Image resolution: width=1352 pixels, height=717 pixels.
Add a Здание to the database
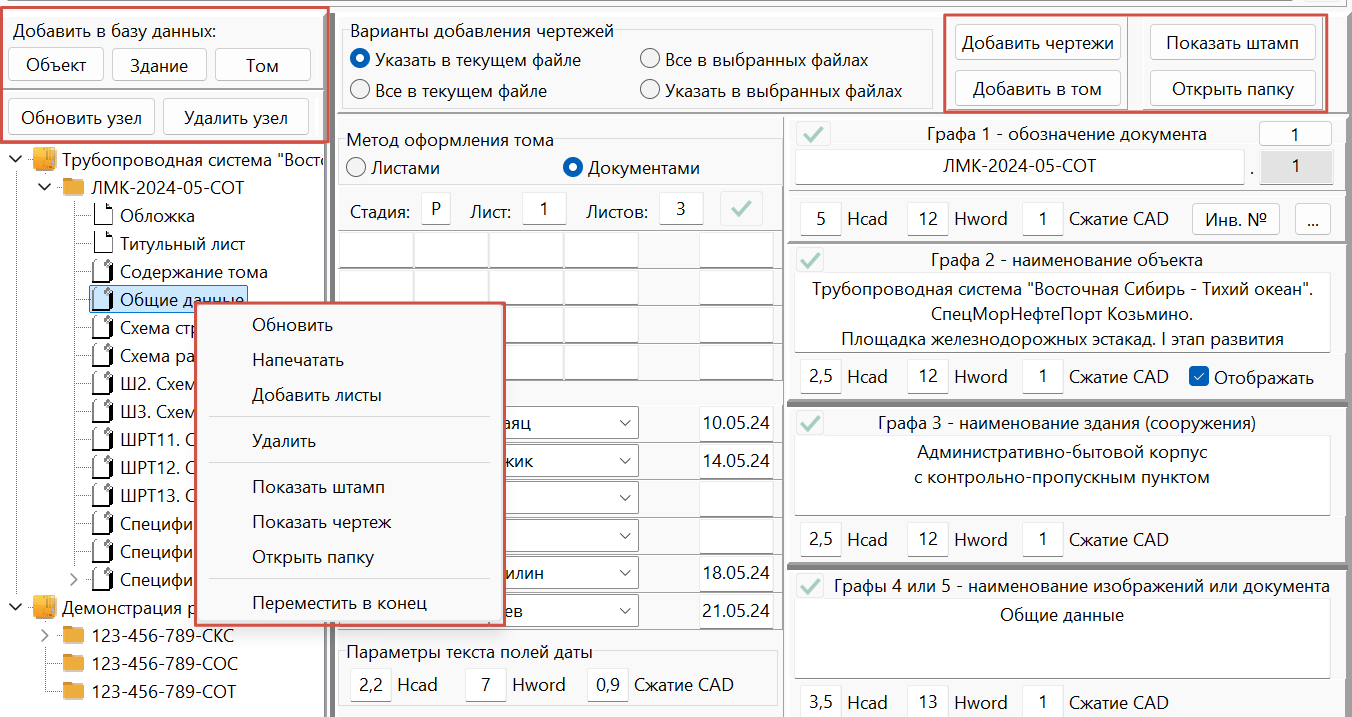pos(159,66)
